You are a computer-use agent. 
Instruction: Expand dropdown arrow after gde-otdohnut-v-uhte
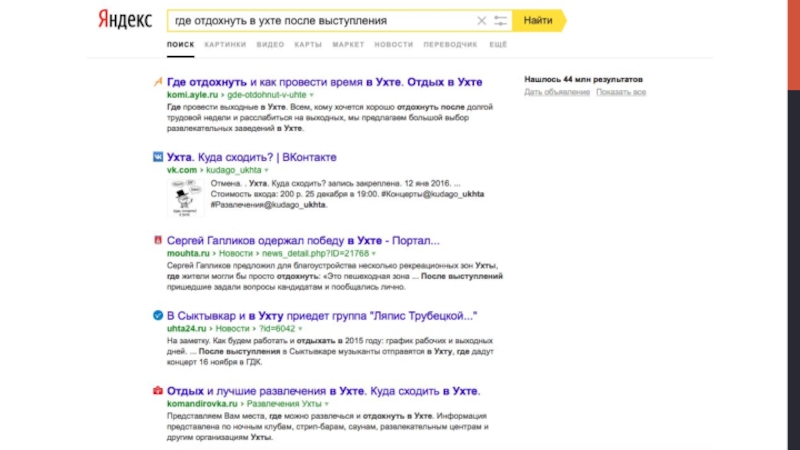(312, 95)
